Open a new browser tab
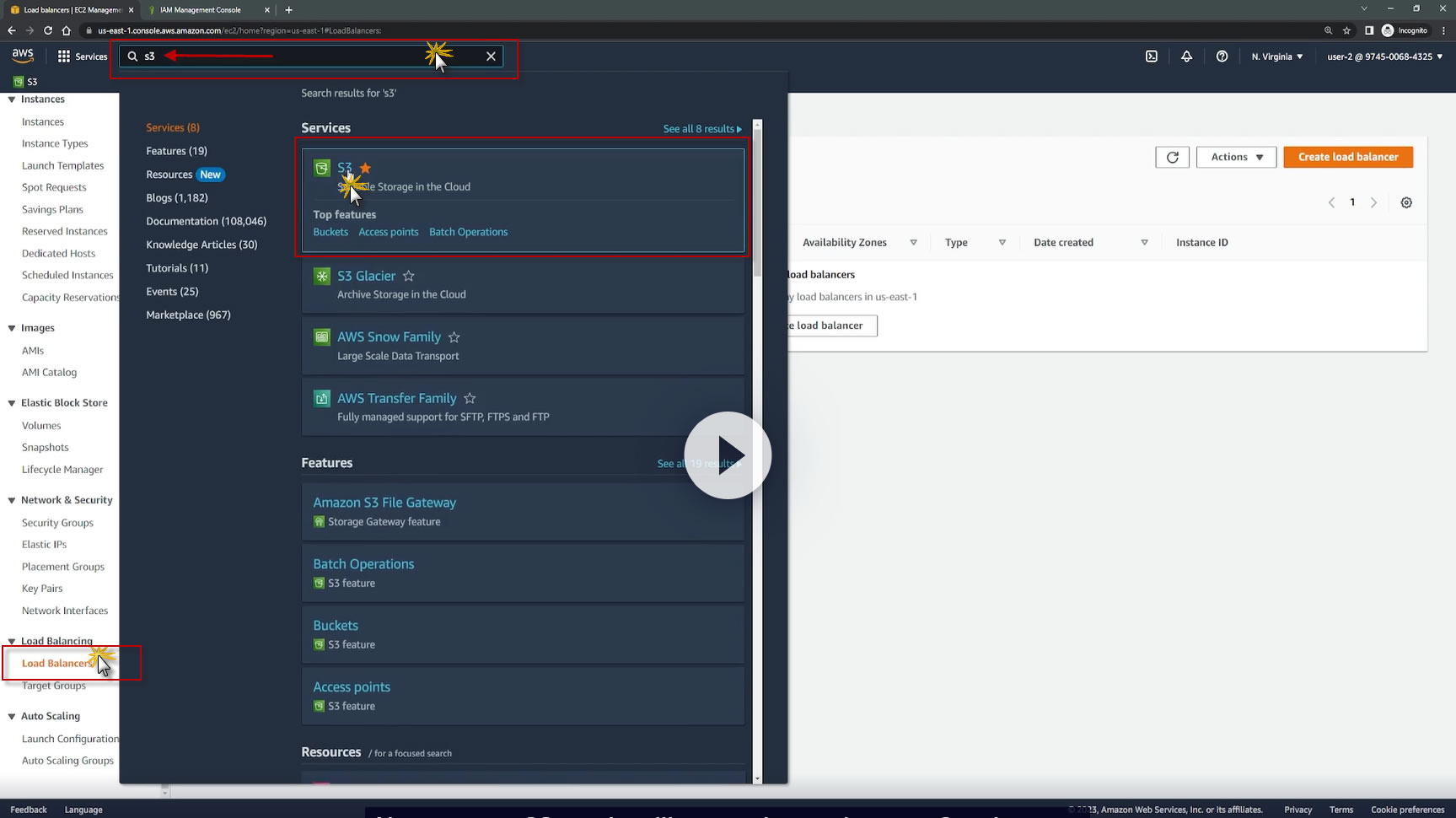 (288, 10)
